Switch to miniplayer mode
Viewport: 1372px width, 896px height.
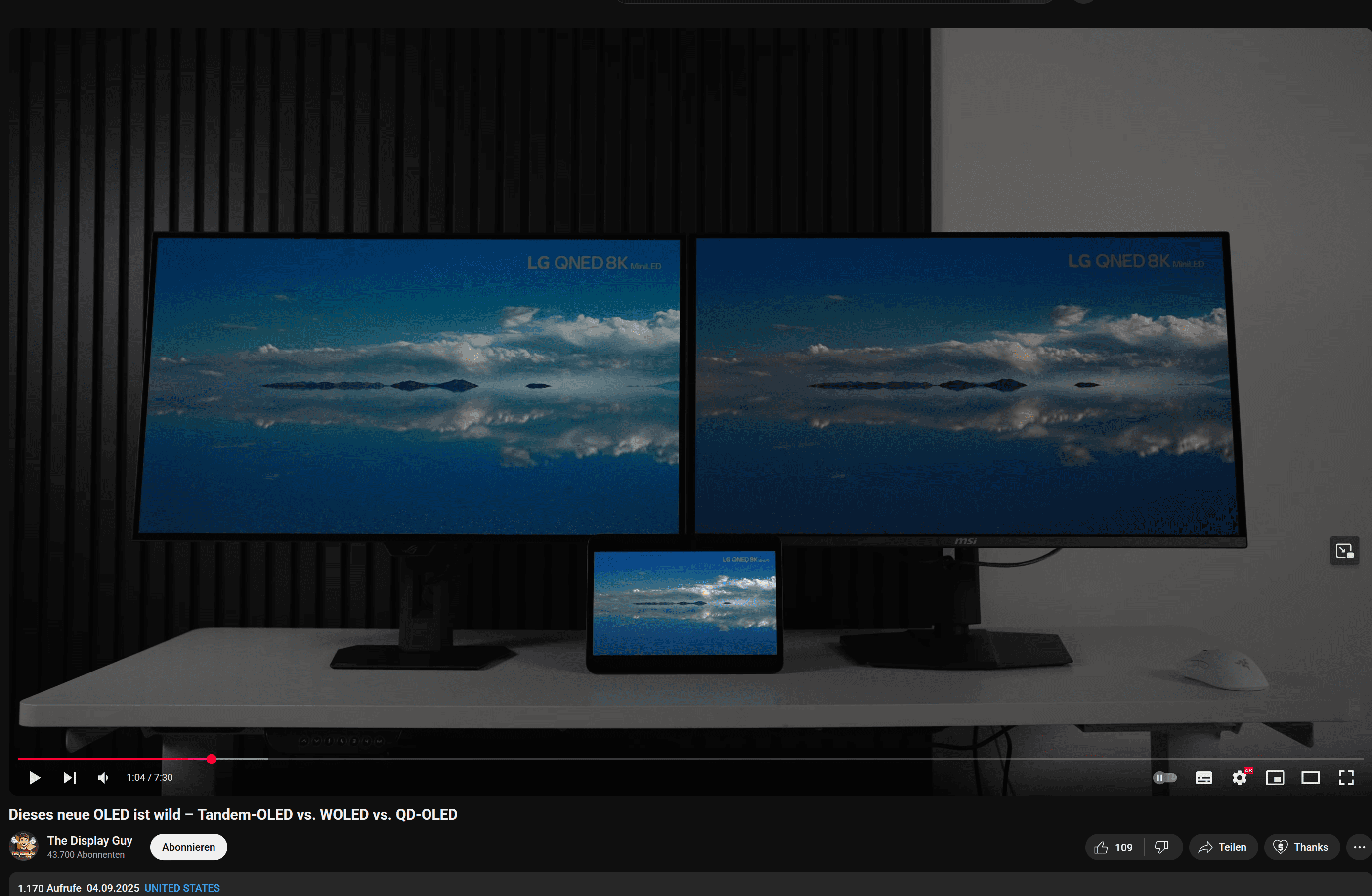pos(1275,778)
